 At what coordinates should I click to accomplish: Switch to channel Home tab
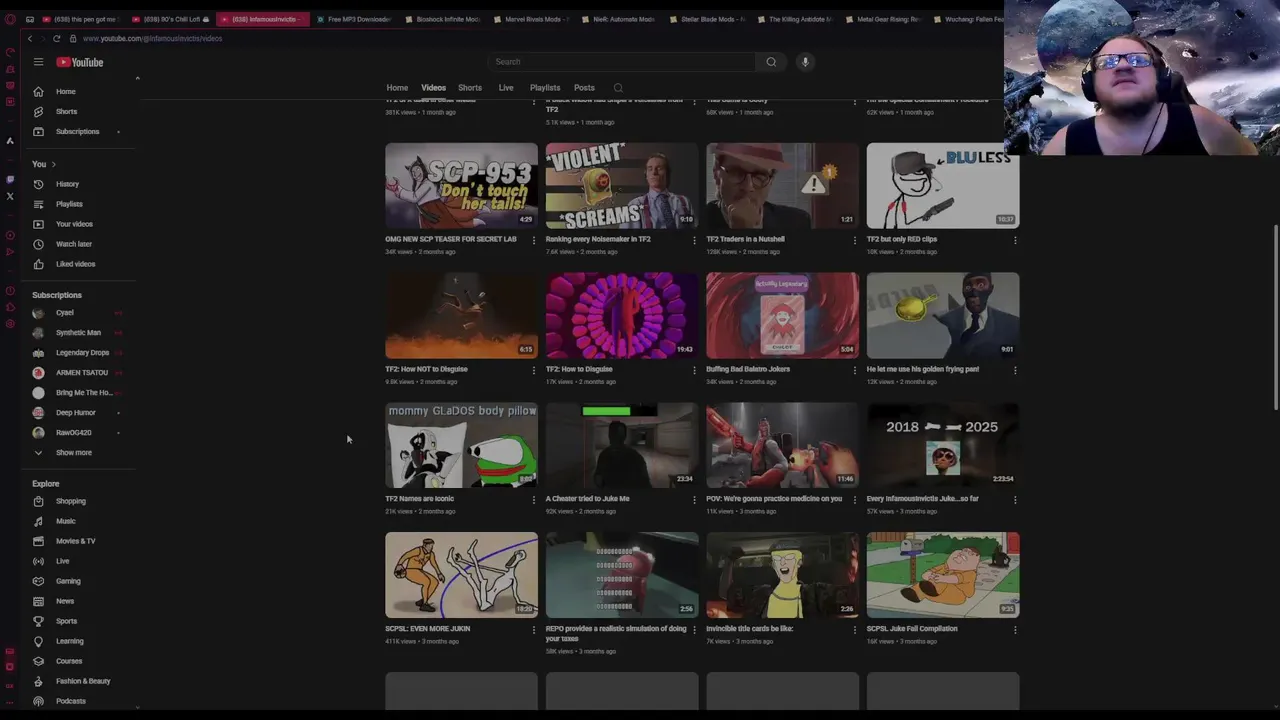(x=397, y=88)
